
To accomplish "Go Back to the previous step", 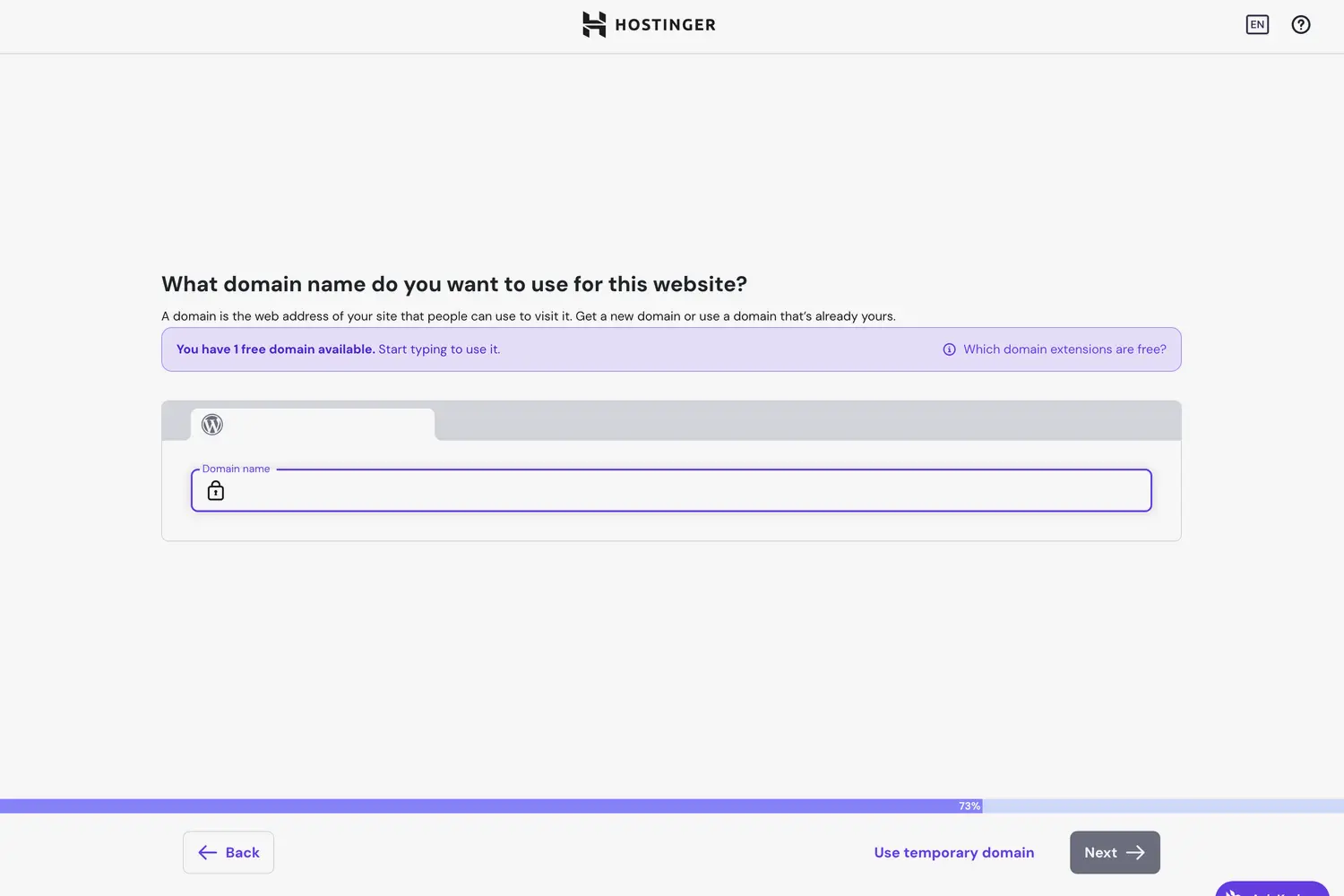I will point(228,852).
